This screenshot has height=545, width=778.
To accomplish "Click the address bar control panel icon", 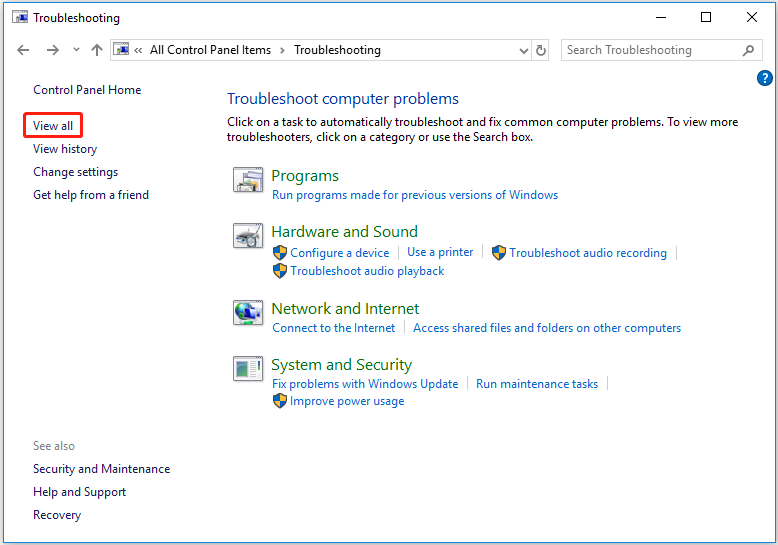I will 121,50.
